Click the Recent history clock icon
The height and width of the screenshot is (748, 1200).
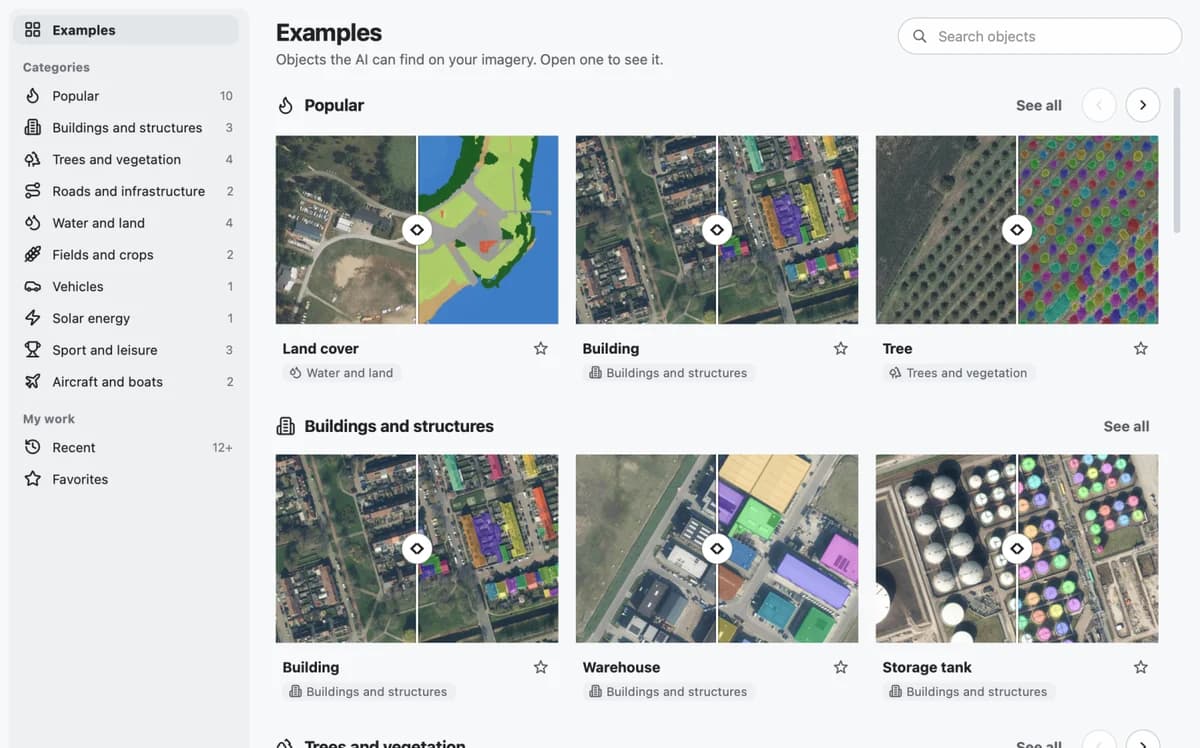pyautogui.click(x=33, y=447)
